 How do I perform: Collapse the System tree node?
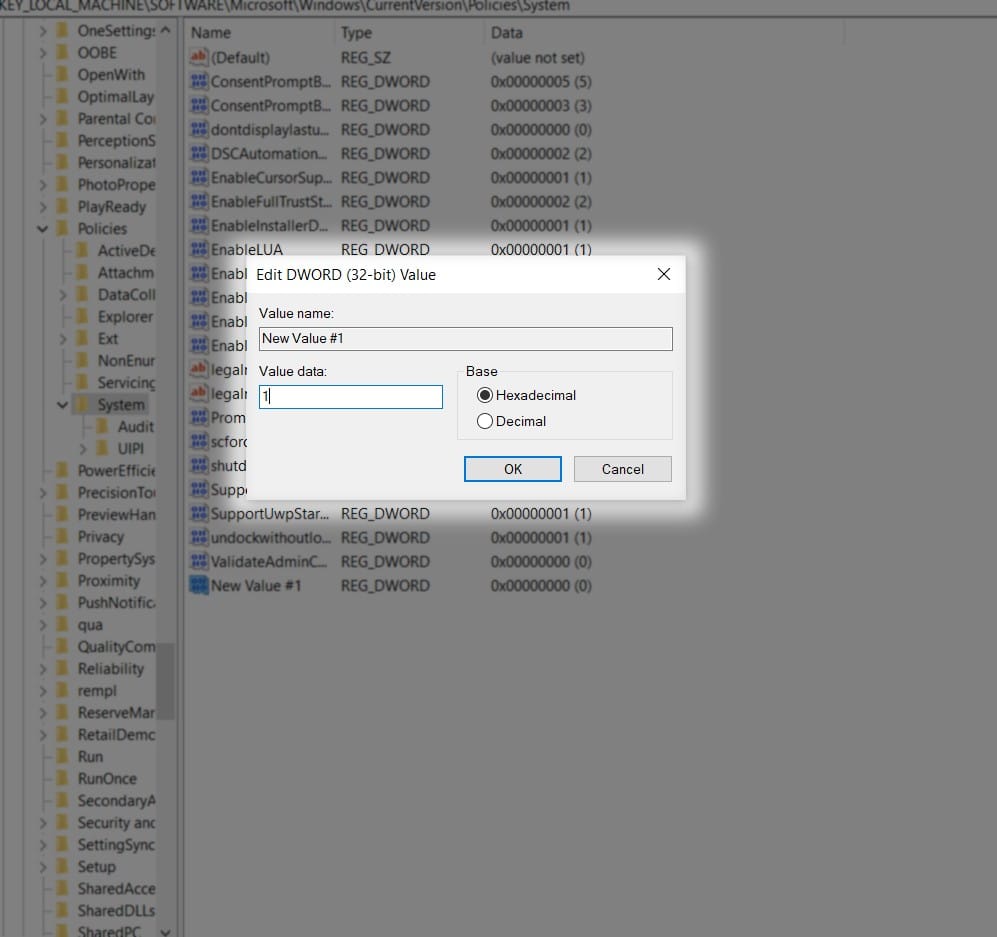click(x=62, y=405)
